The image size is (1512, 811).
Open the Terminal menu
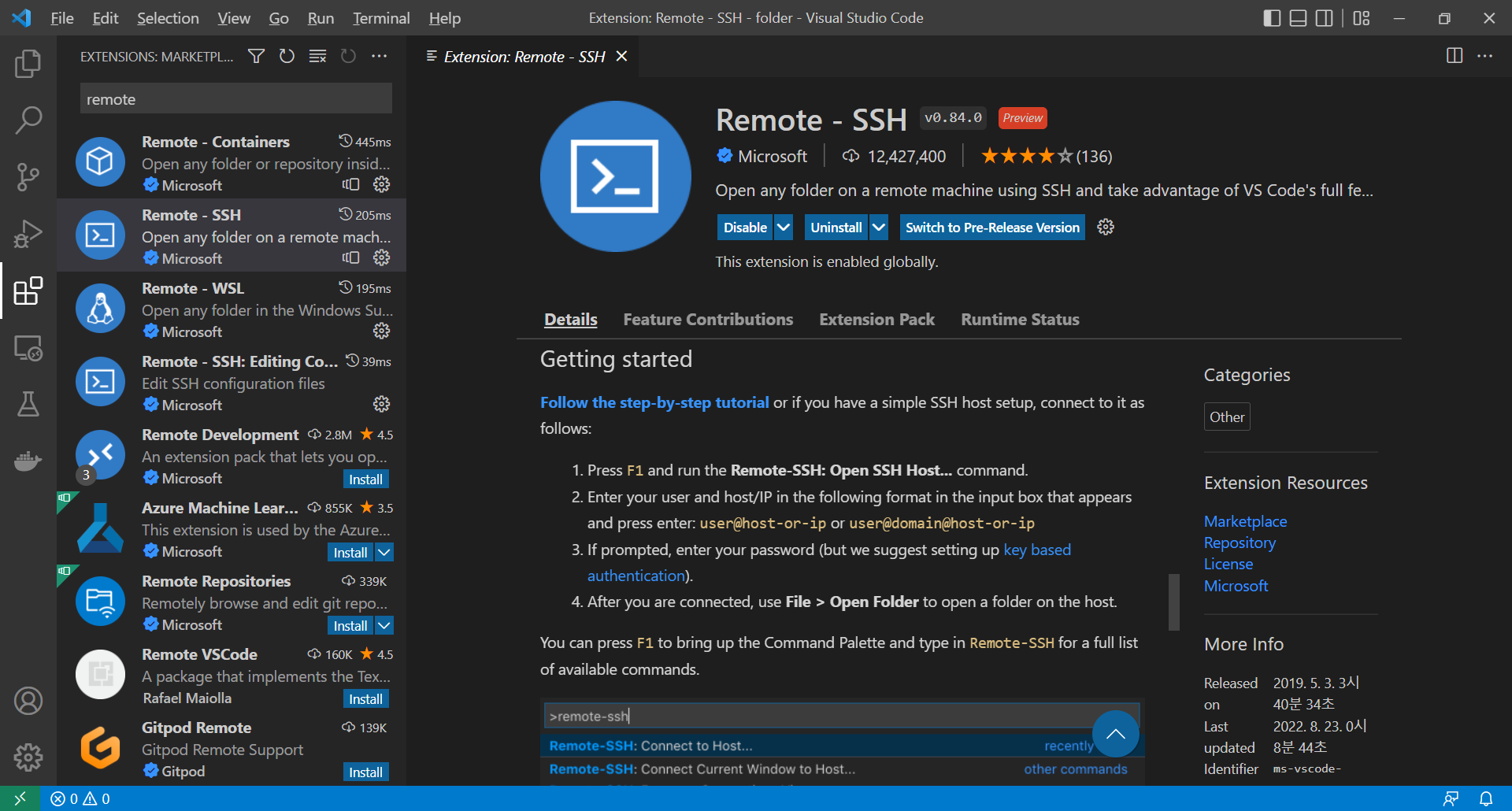pyautogui.click(x=380, y=17)
